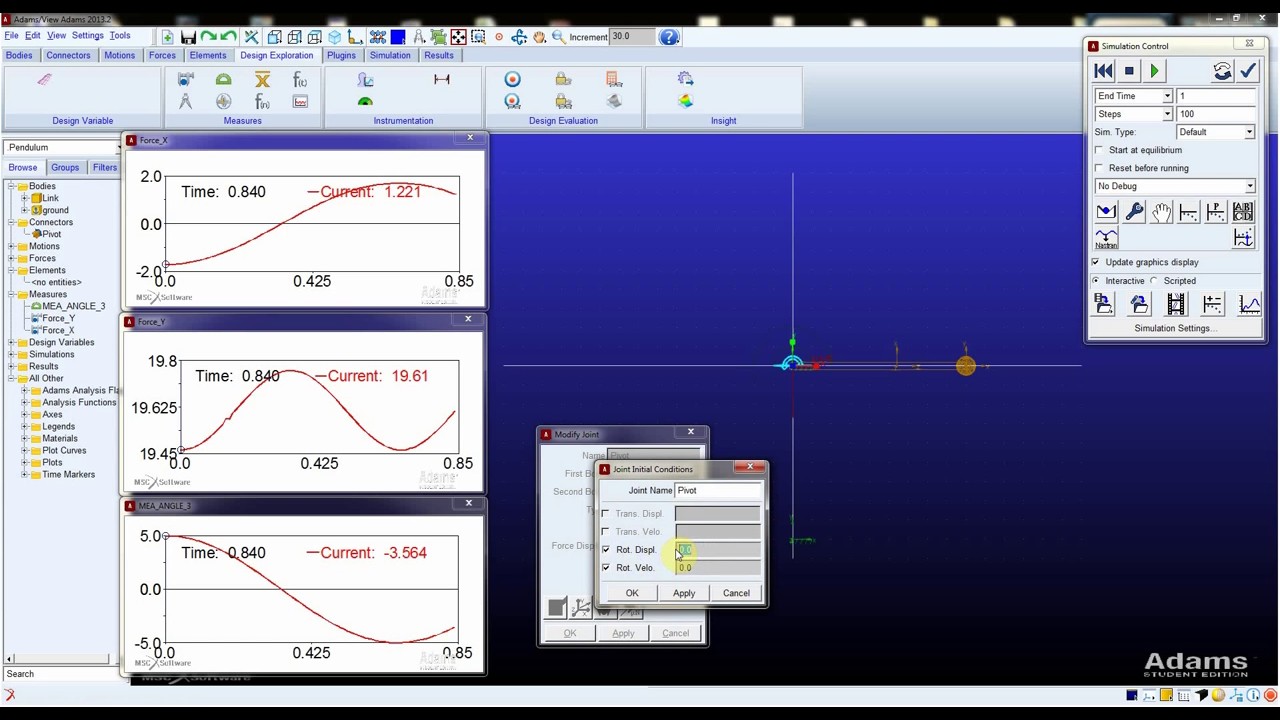Click the pan hand icon in toolbar

click(x=539, y=37)
